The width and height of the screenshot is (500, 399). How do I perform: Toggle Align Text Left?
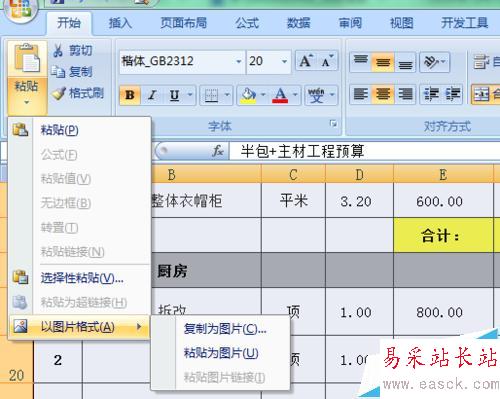[360, 94]
